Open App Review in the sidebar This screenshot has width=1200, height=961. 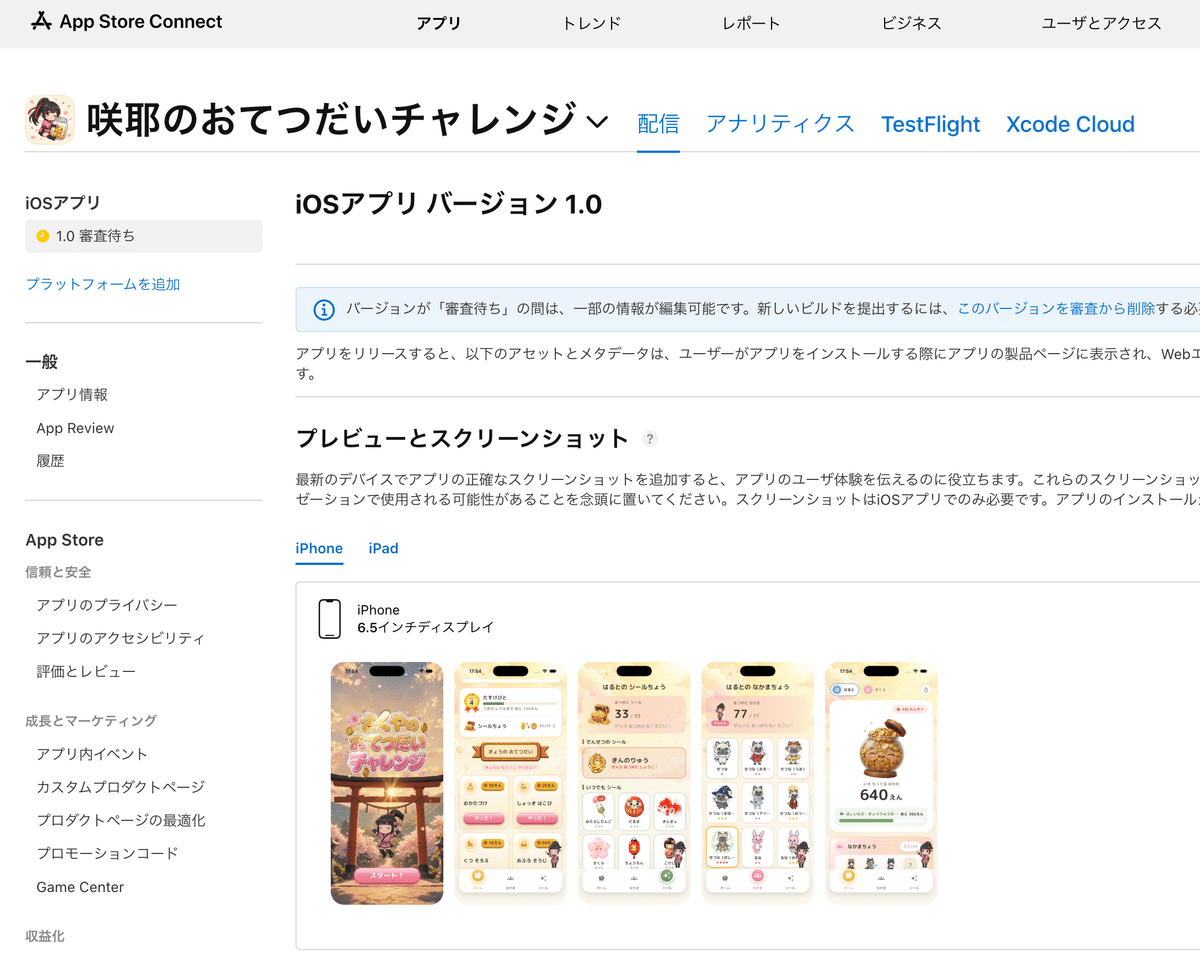click(x=75, y=428)
